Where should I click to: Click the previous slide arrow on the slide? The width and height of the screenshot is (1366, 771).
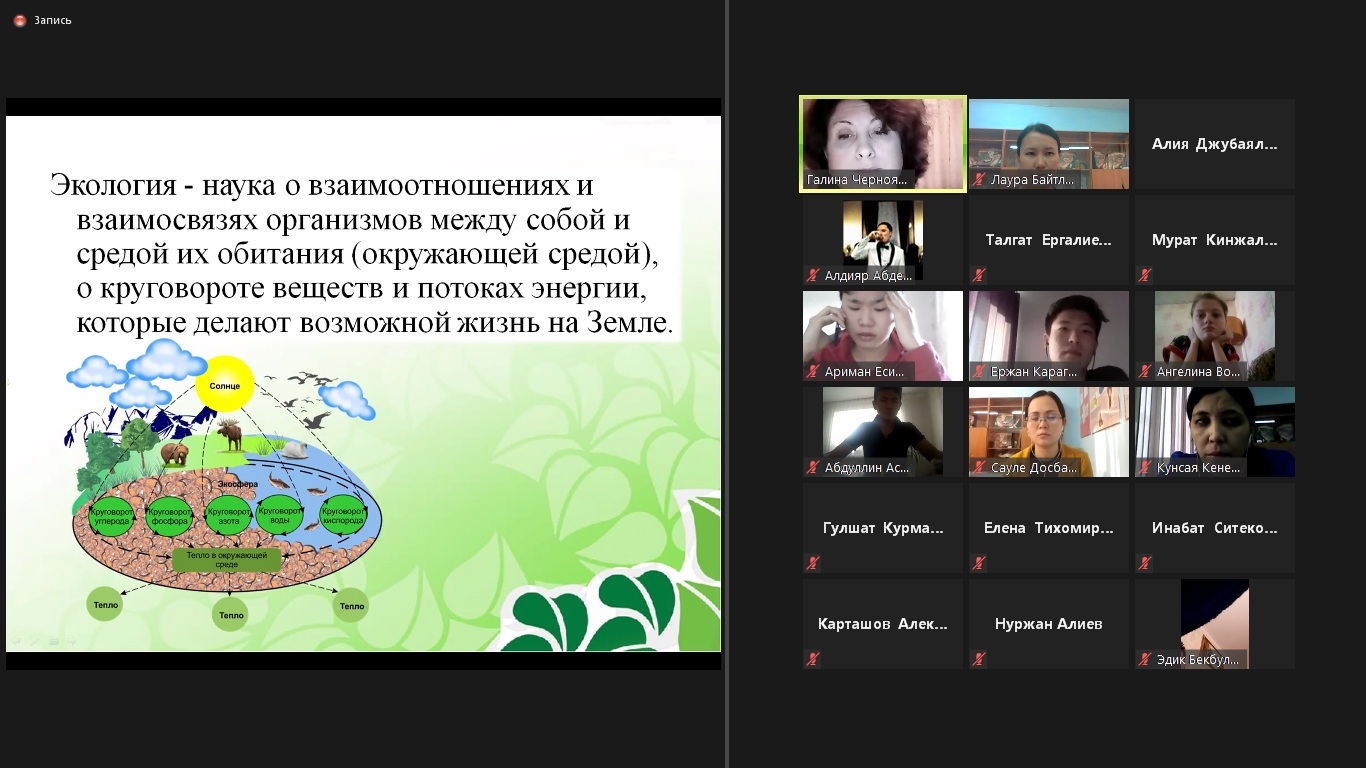click(x=15, y=640)
